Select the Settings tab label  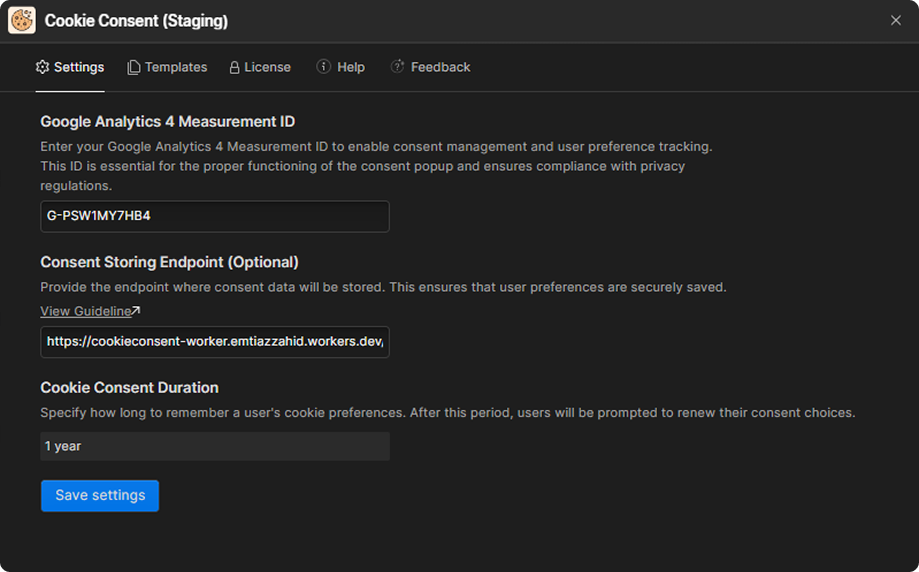pyautogui.click(x=79, y=67)
